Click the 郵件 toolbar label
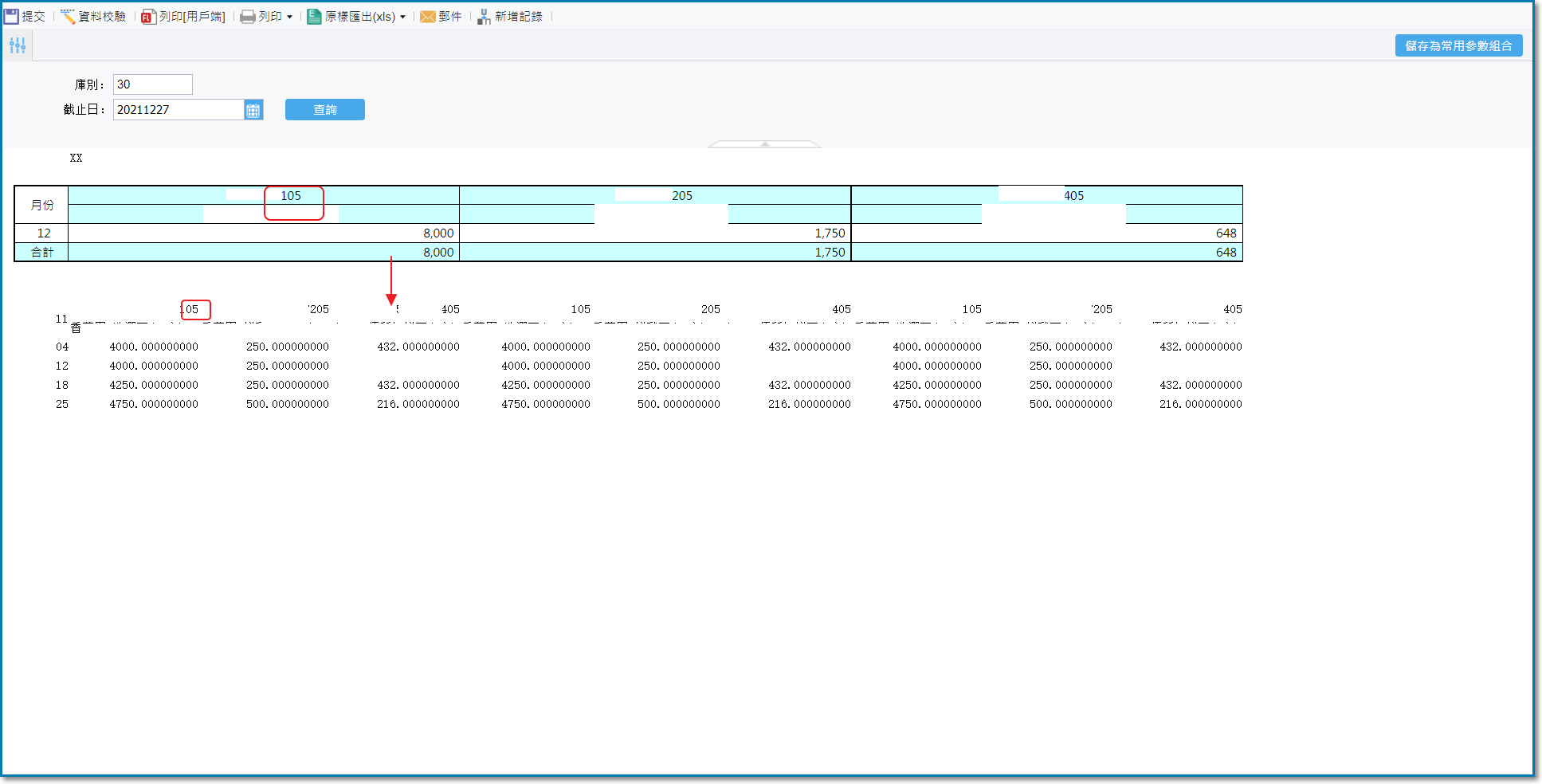 click(x=450, y=17)
